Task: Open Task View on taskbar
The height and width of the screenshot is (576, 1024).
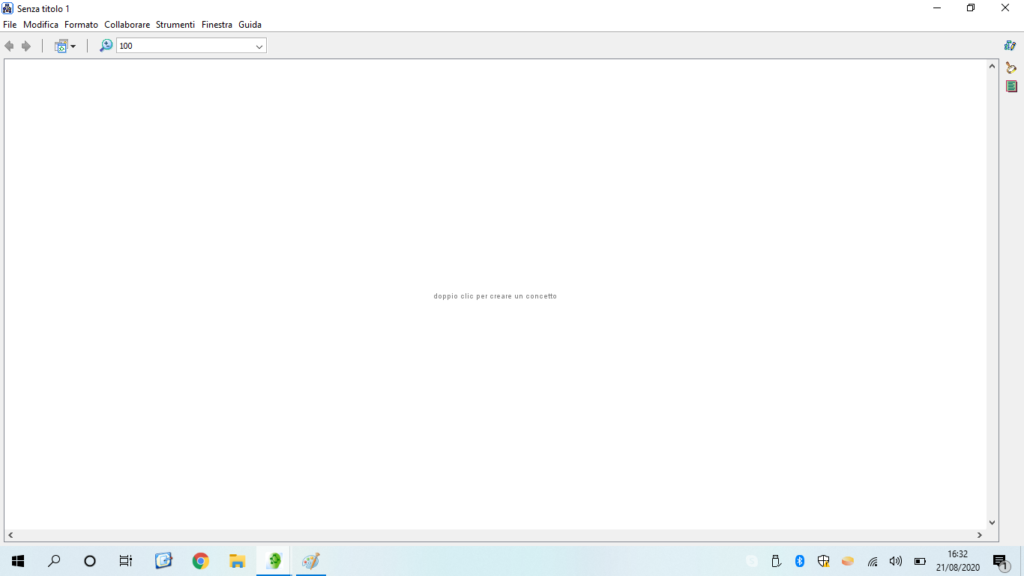Action: pos(125,561)
